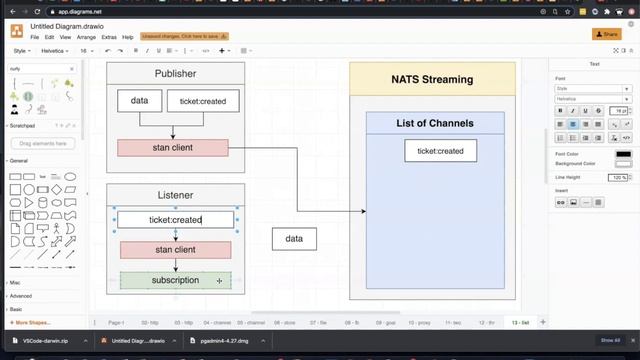Undo the last change in toolbar
The width and height of the screenshot is (640, 360).
[108, 51]
